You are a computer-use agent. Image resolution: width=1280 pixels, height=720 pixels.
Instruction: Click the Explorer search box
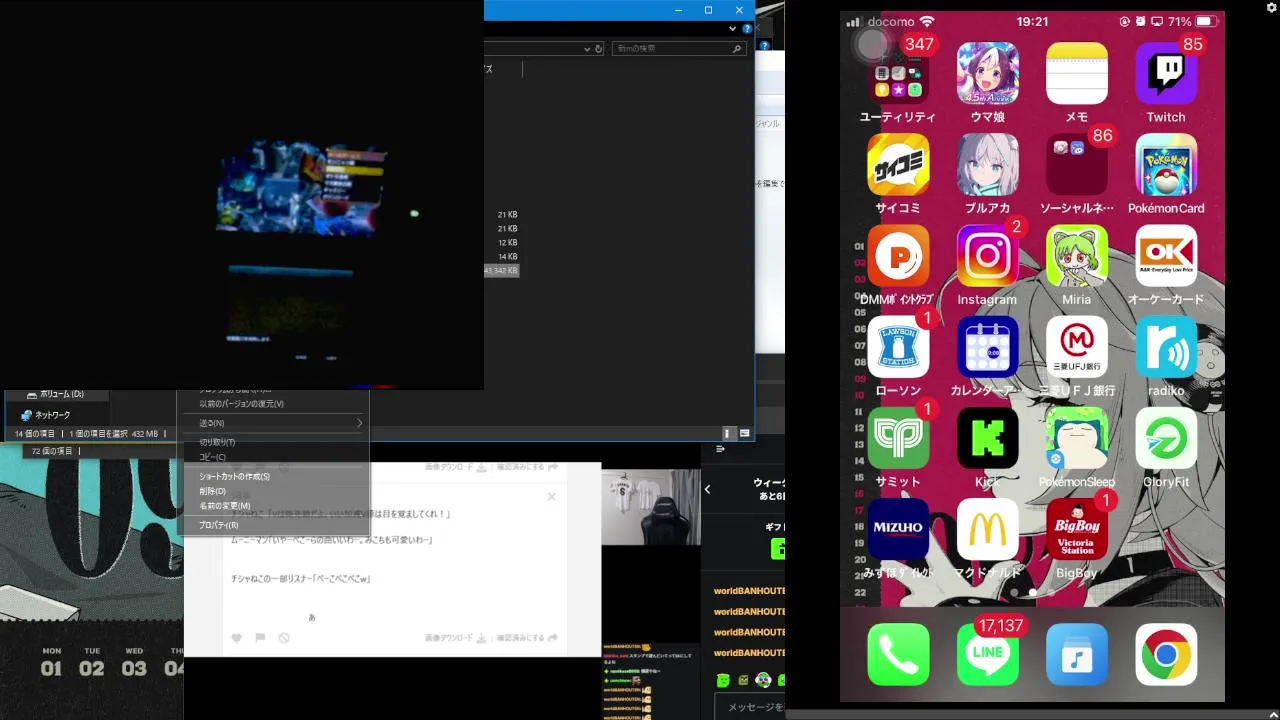click(x=678, y=48)
